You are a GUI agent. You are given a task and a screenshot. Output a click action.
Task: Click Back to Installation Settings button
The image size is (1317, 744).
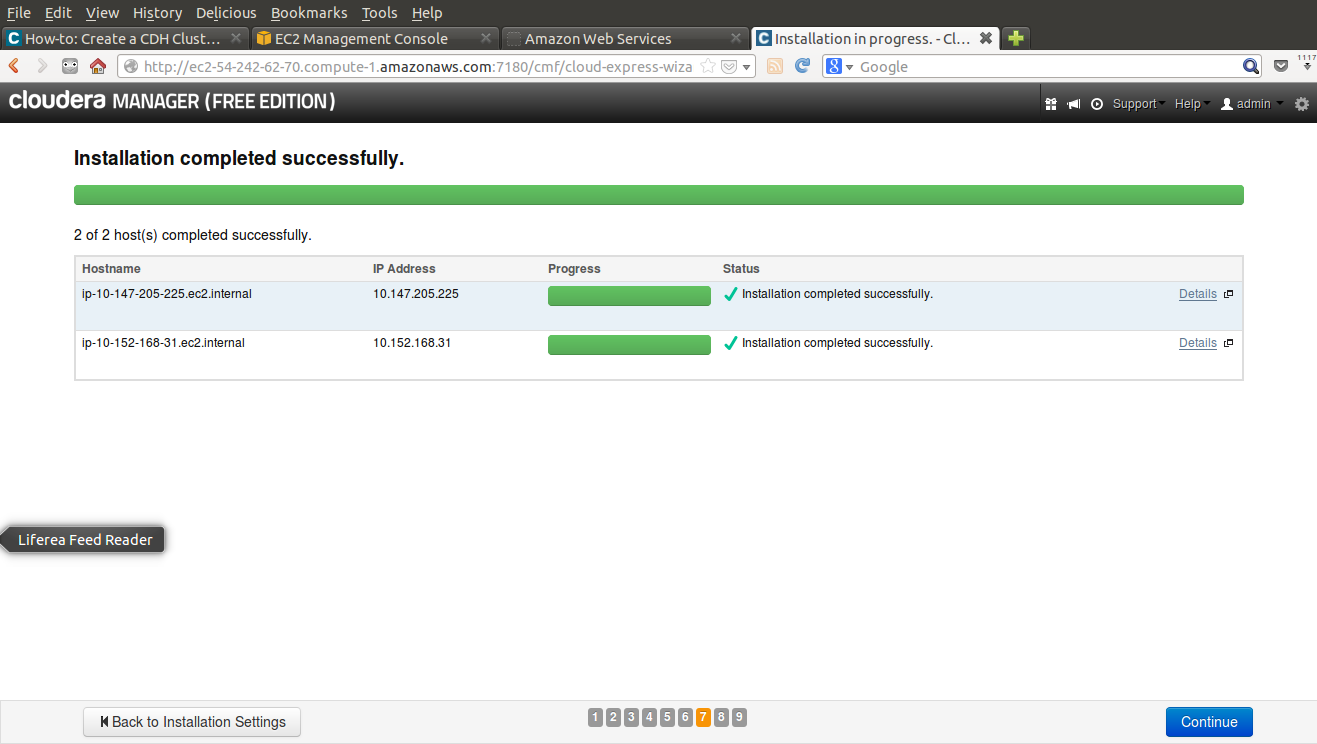[192, 722]
